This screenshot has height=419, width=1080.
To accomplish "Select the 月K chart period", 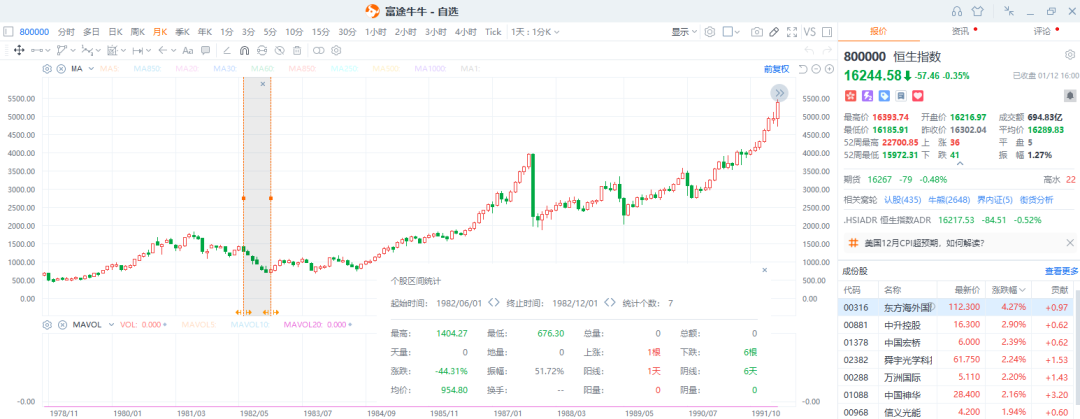I will [x=160, y=32].
